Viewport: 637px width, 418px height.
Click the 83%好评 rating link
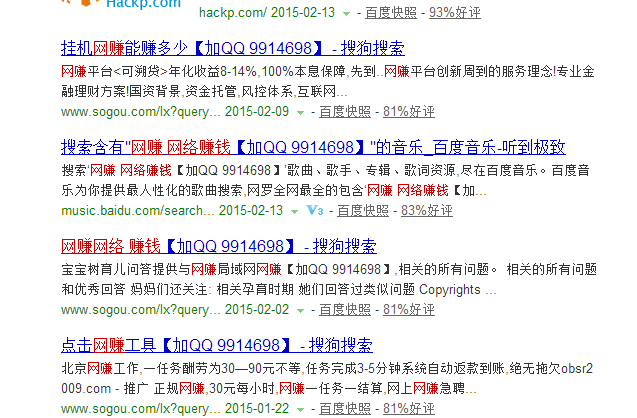(x=427, y=211)
